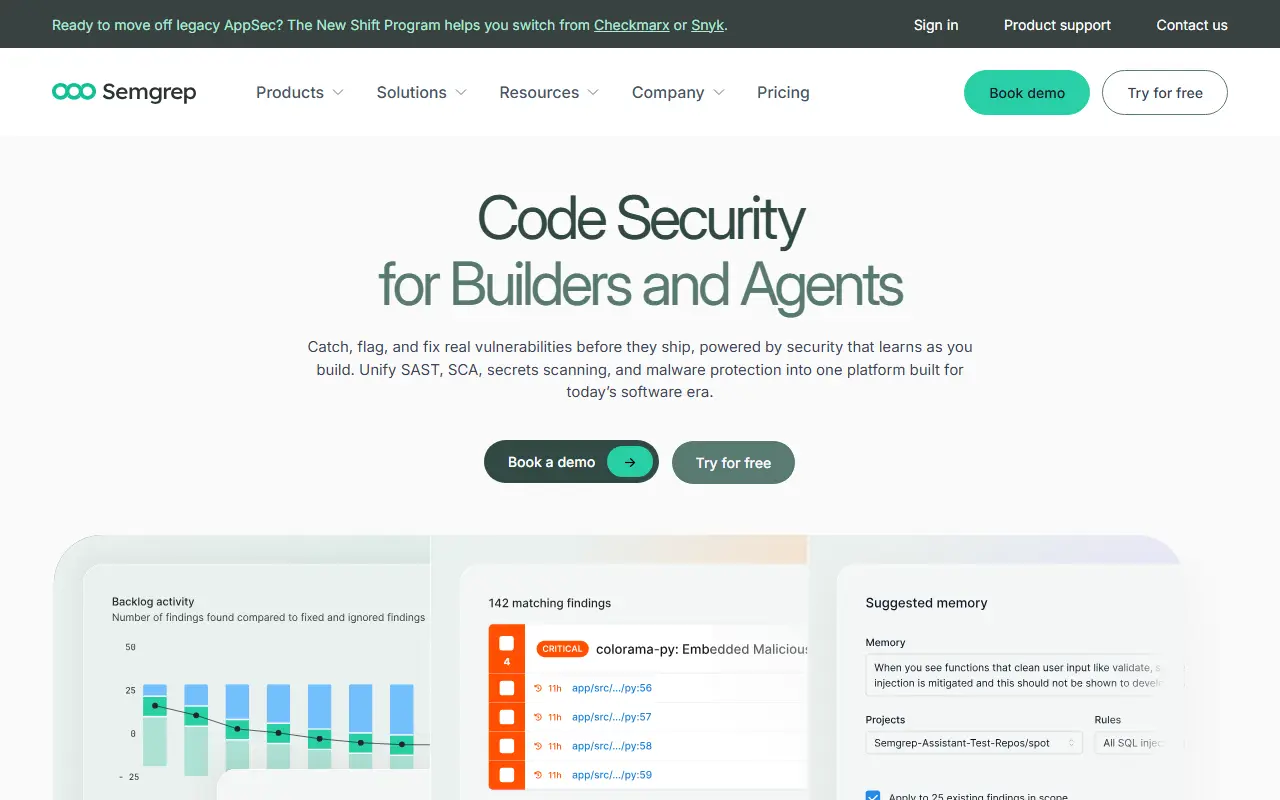Tick the checkbox for app/src/.../py:56
The height and width of the screenshot is (800, 1280).
click(x=507, y=688)
